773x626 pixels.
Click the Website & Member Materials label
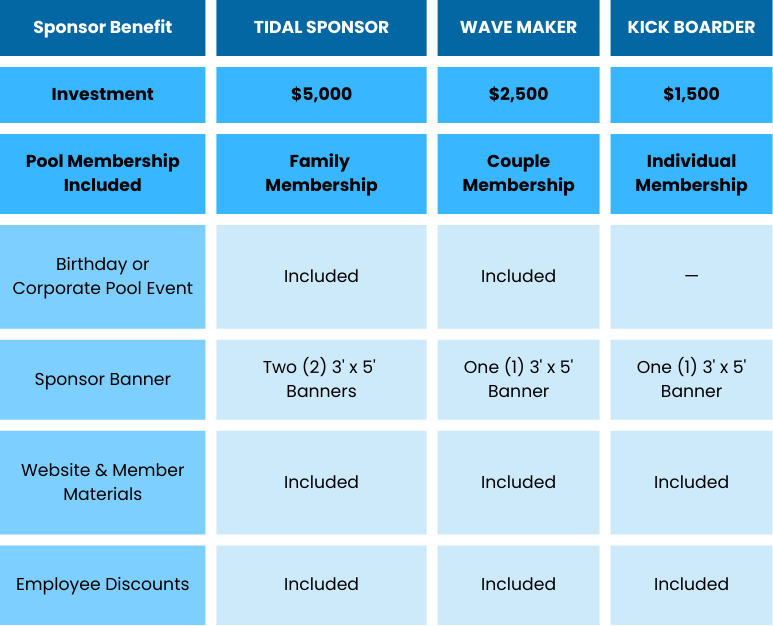(103, 482)
